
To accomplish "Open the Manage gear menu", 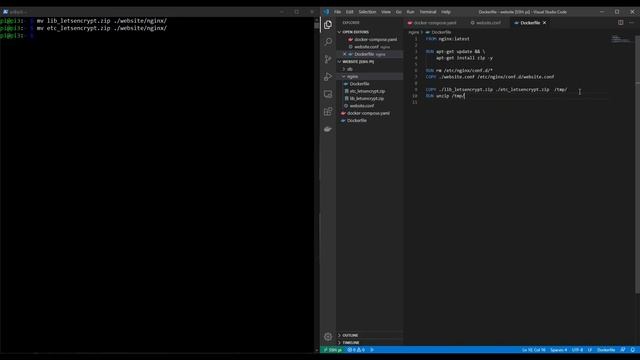I will [328, 337].
